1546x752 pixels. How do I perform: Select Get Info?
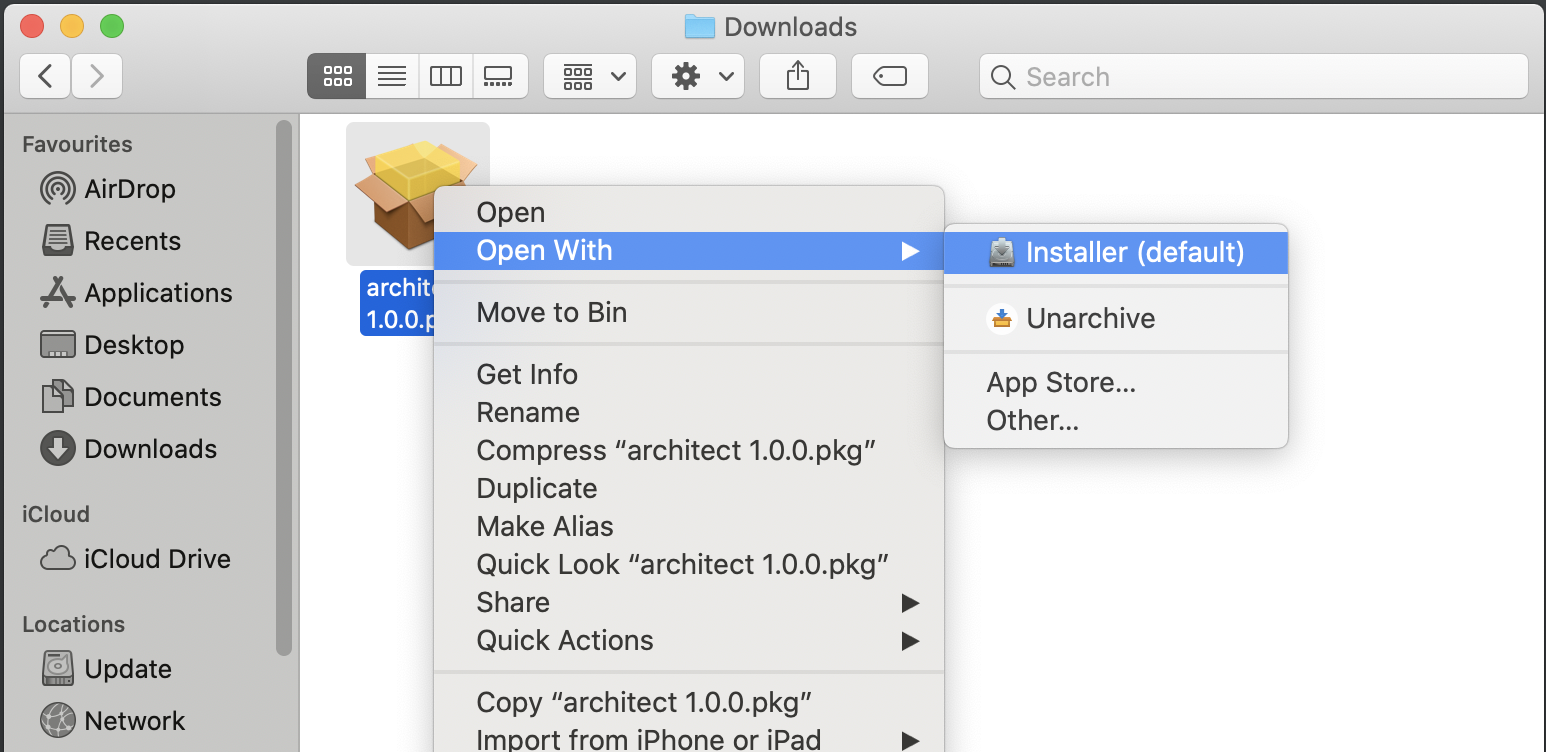pos(689,374)
